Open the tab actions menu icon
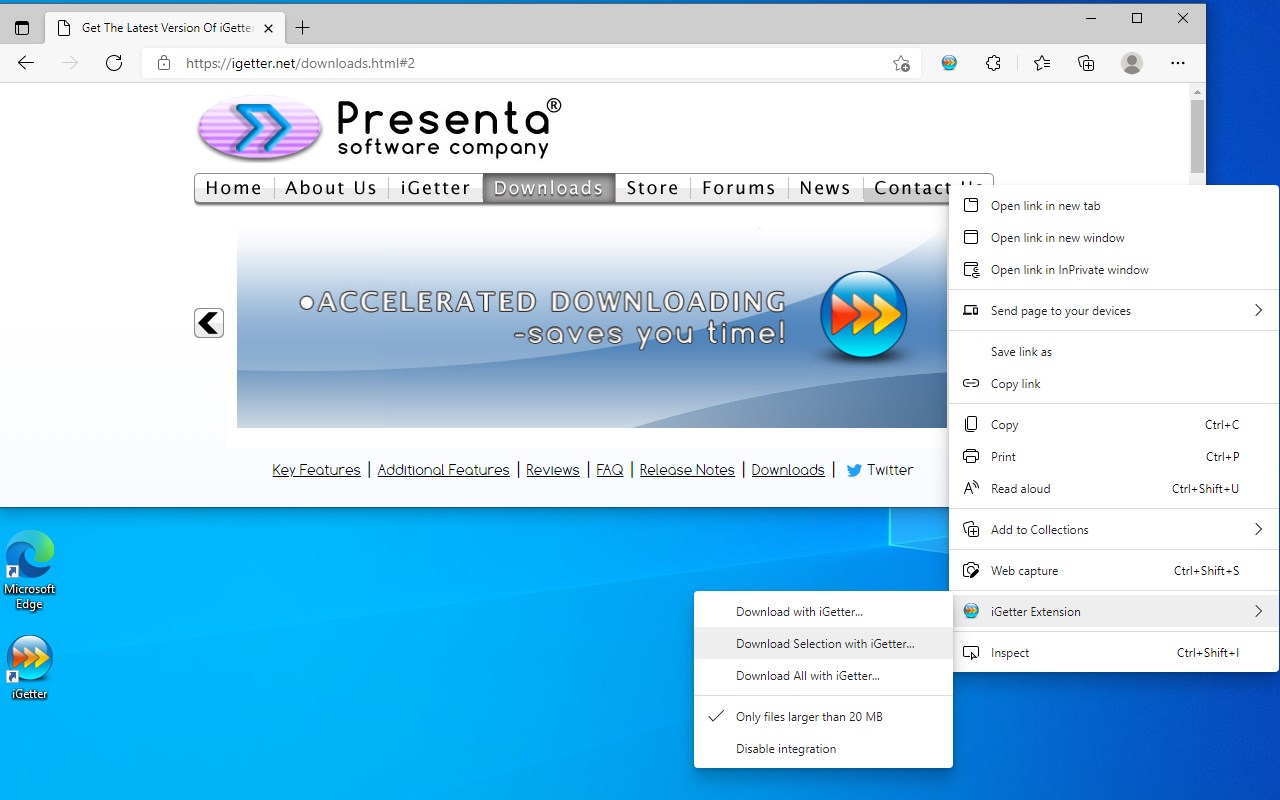 [x=22, y=28]
